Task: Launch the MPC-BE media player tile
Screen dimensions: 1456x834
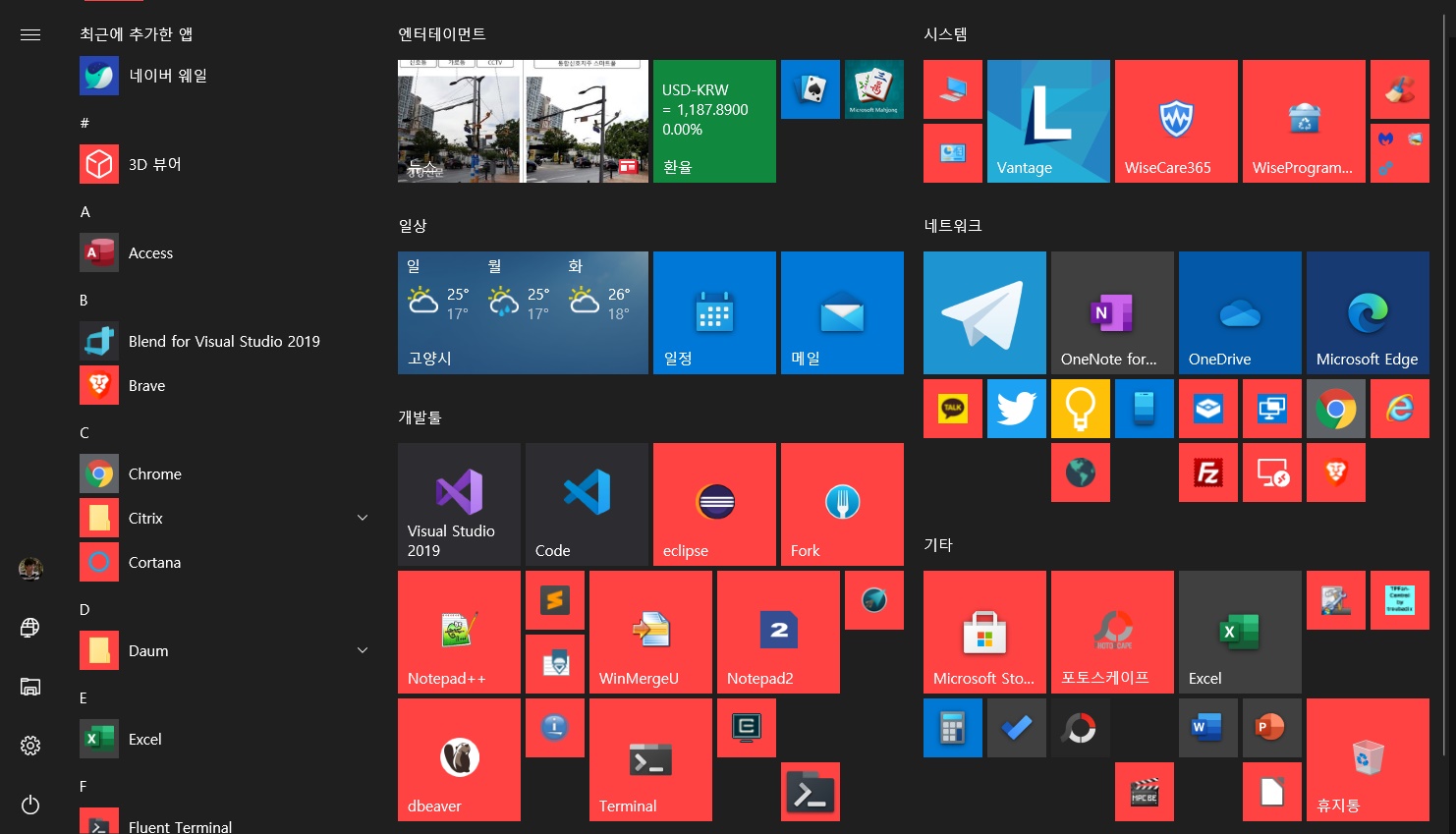Action: click(x=1145, y=792)
